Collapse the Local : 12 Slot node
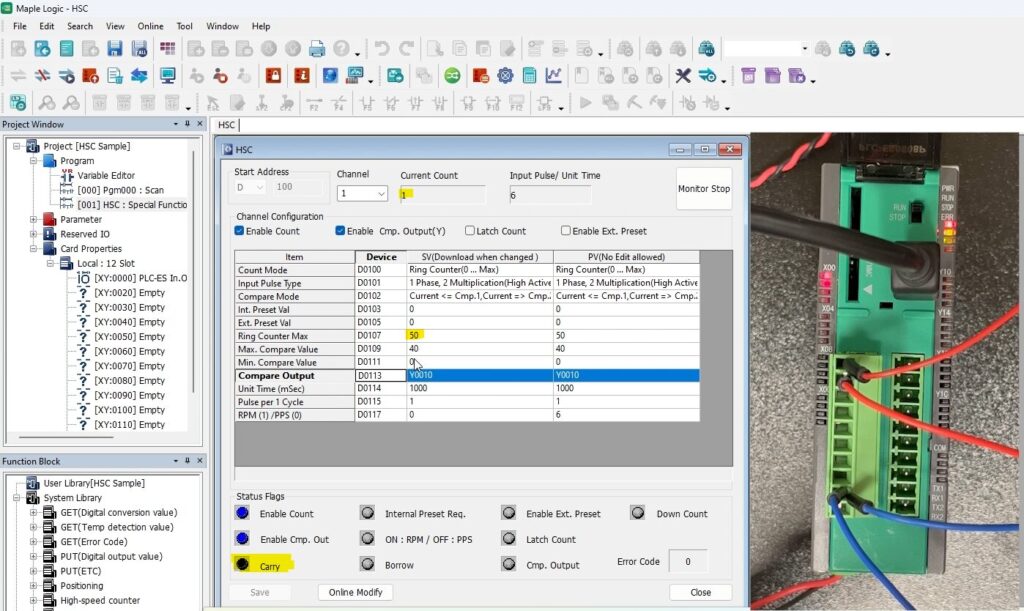The height and width of the screenshot is (611, 1024). click(50, 263)
